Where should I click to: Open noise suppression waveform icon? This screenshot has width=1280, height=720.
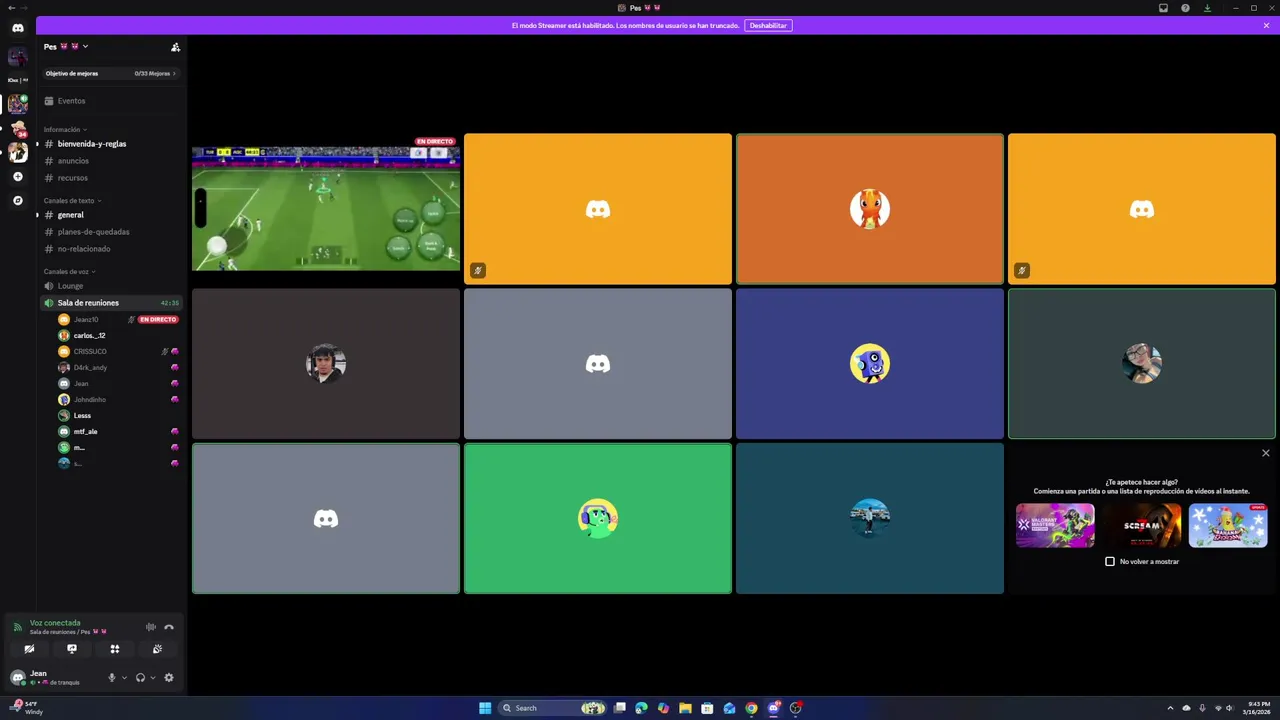151,627
